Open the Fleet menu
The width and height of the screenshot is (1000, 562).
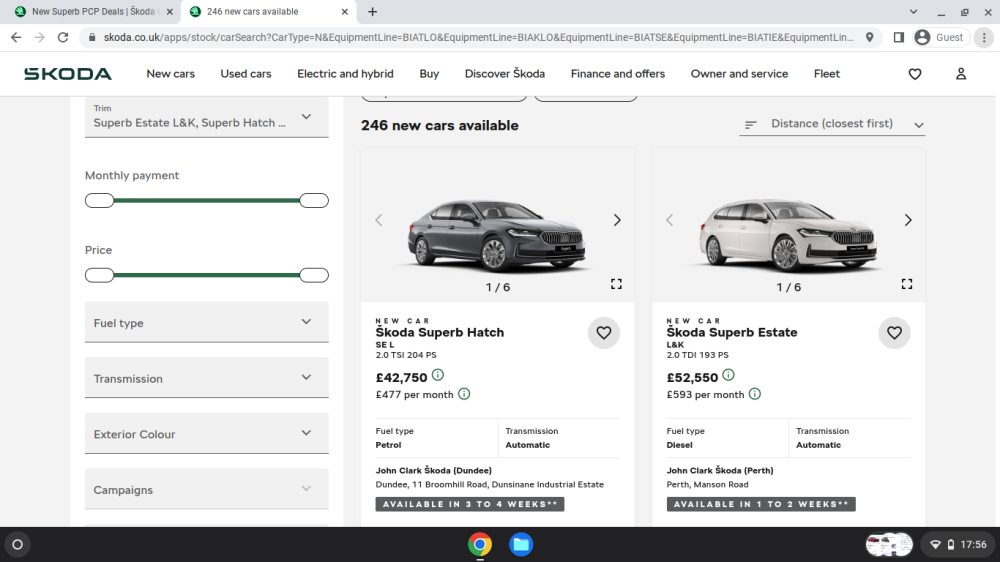pos(827,74)
